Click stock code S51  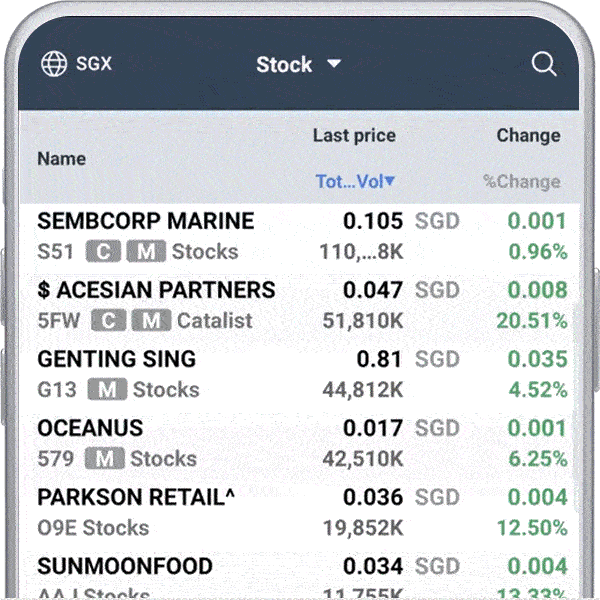tap(55, 252)
